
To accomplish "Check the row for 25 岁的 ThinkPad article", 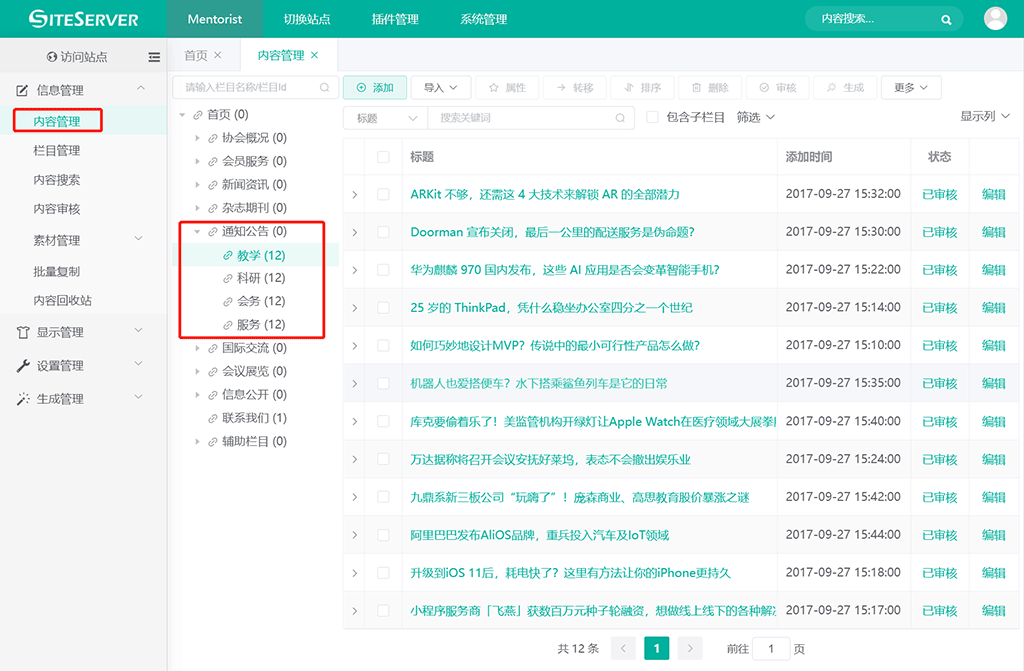I will click(x=383, y=308).
